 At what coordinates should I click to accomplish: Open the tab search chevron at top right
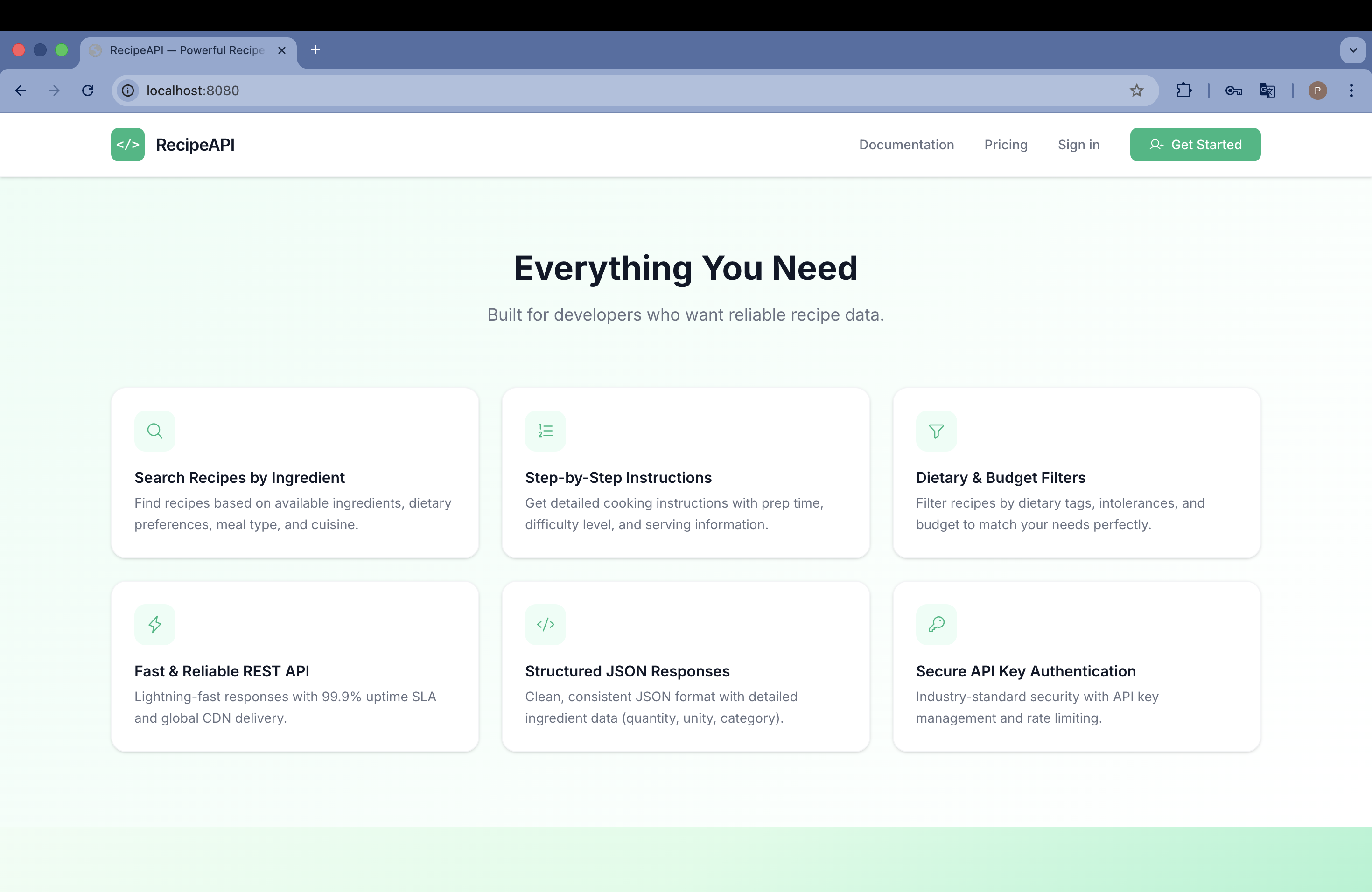coord(1352,50)
